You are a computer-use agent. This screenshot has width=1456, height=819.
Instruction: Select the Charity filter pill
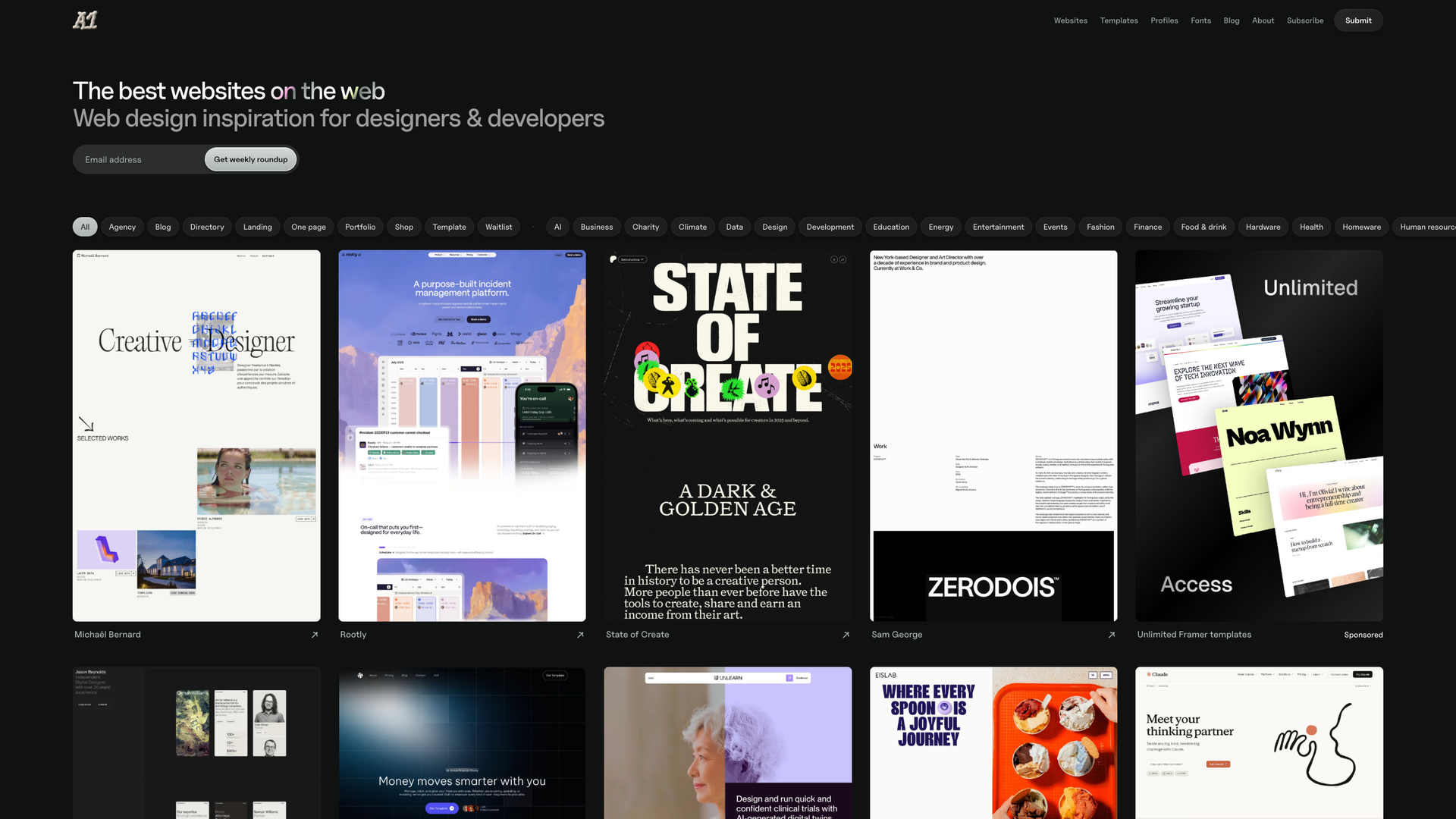(645, 227)
